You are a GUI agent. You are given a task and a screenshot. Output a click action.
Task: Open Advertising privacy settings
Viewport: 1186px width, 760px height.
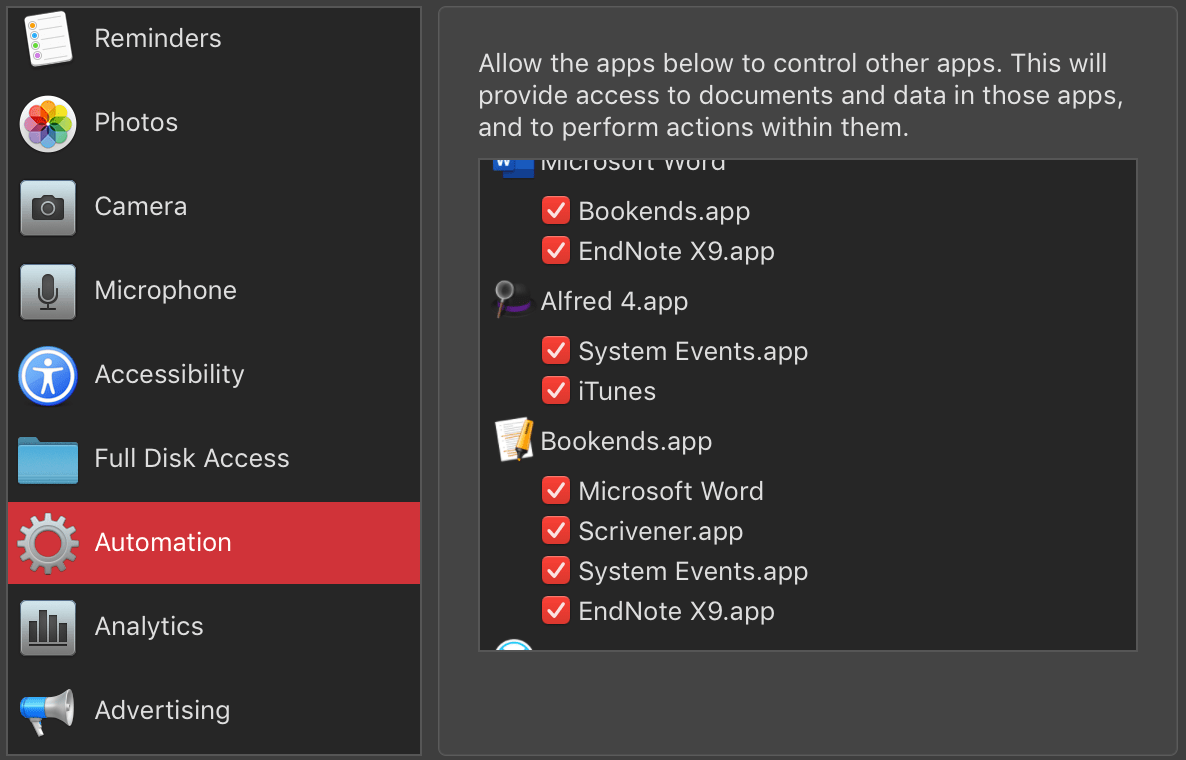[x=214, y=711]
